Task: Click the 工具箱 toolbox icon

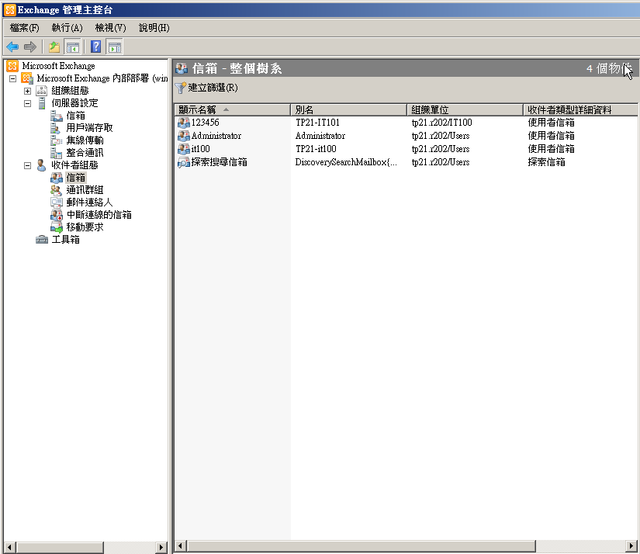Action: pos(42,240)
